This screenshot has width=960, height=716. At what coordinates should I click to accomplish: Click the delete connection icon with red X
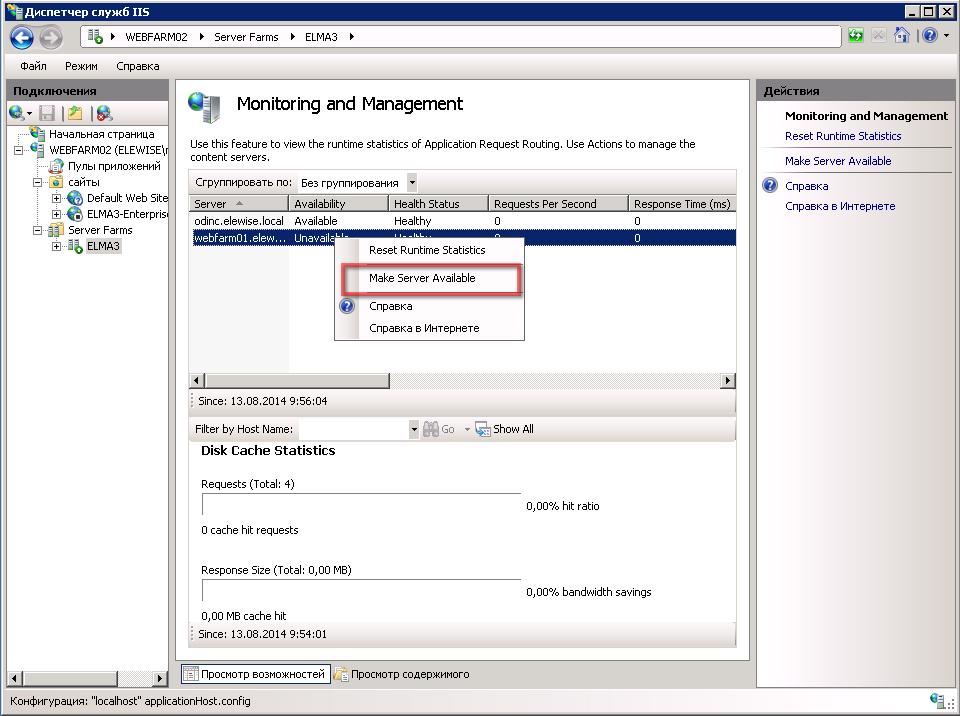(x=104, y=113)
